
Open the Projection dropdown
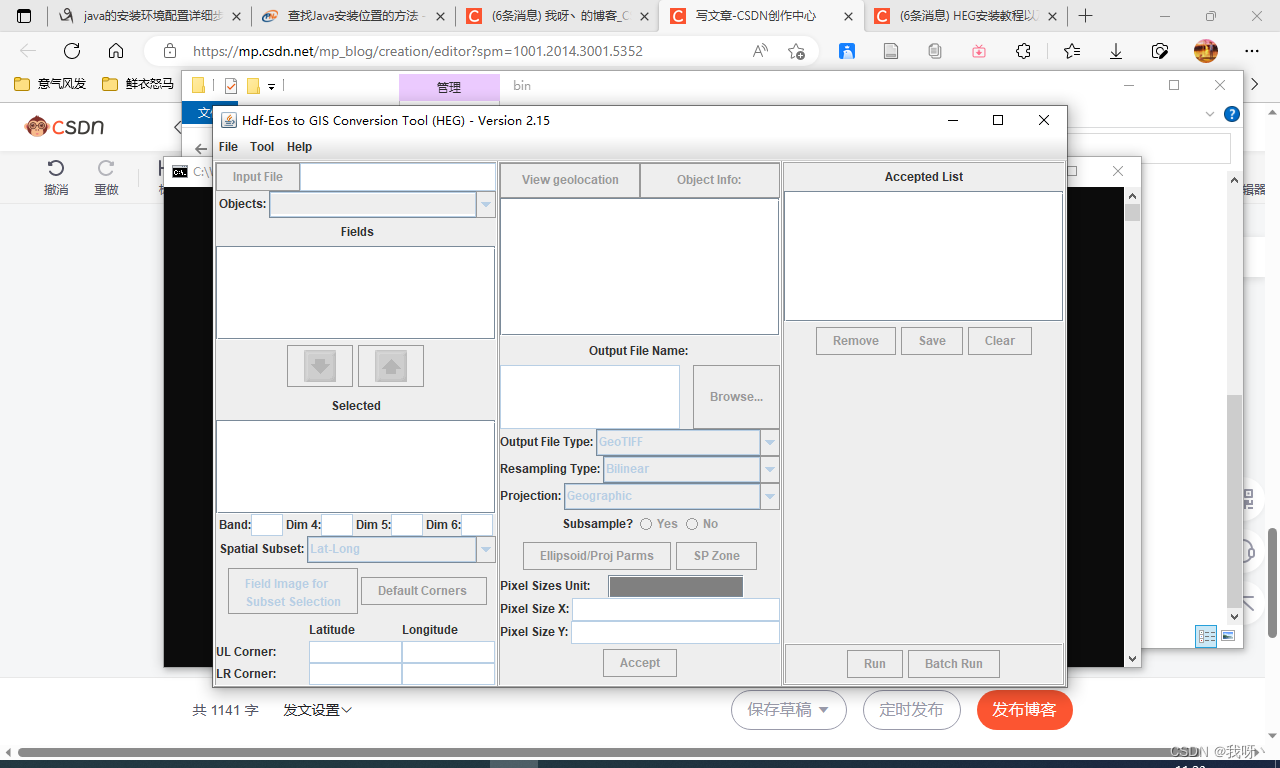[x=769, y=496]
